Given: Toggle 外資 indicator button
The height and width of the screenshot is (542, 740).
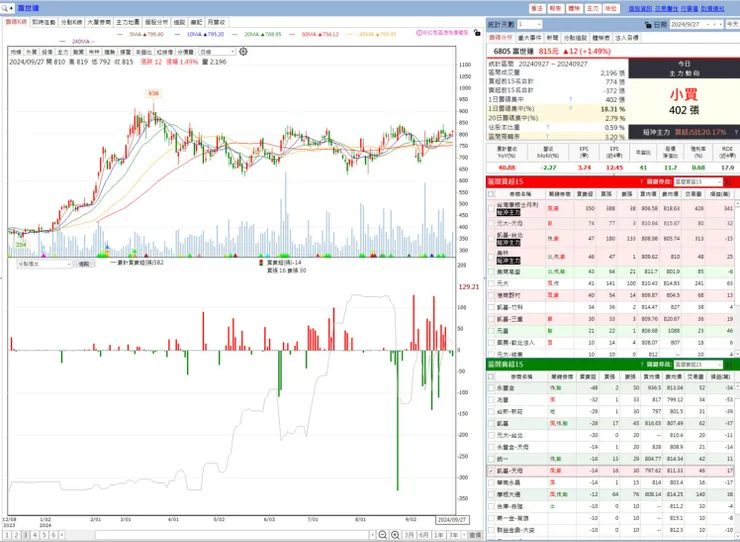Looking at the screenshot, I should tap(32, 52).
